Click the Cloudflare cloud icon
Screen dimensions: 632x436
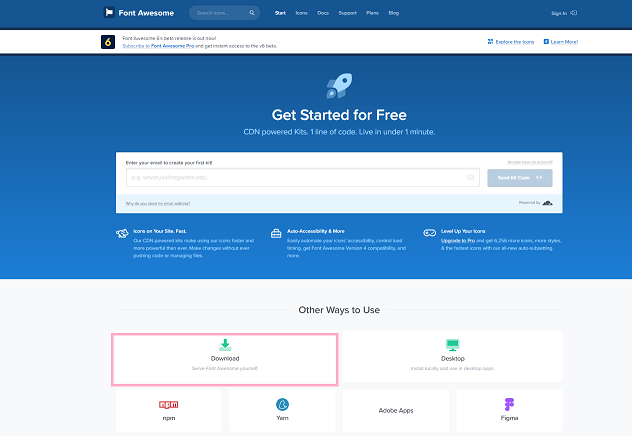click(547, 203)
